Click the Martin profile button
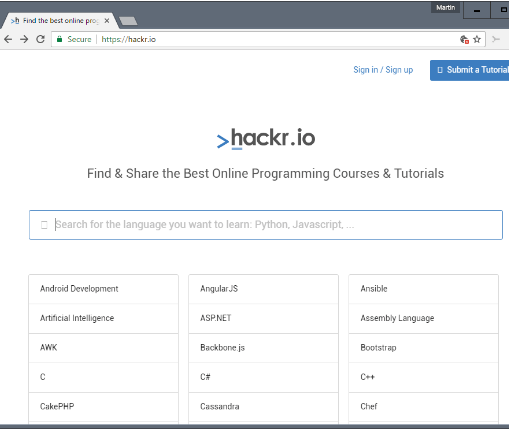 coord(446,7)
